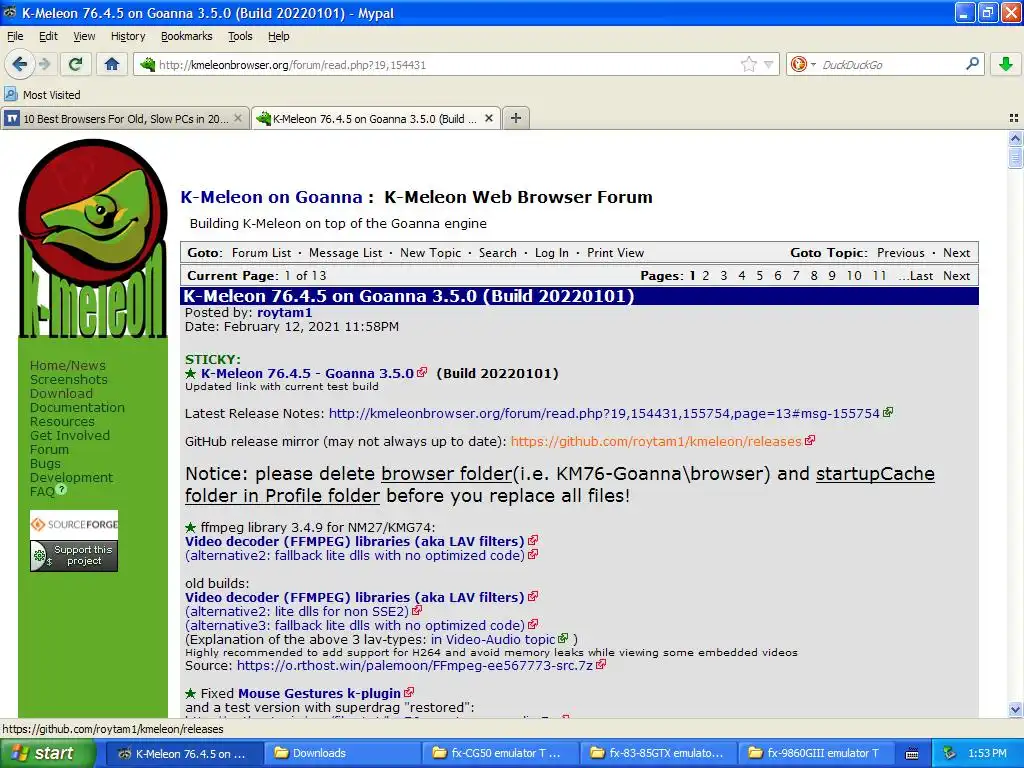Go to Previous topic
1024x768 pixels.
pyautogui.click(x=901, y=253)
